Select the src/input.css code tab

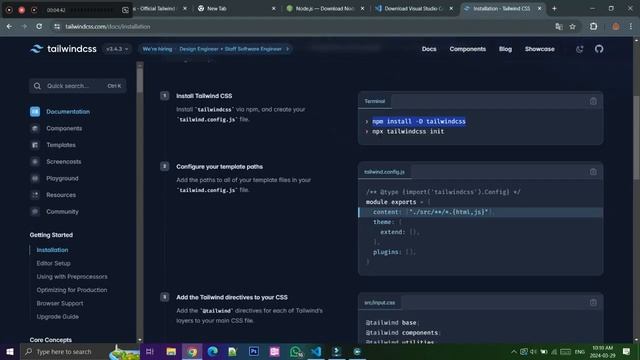pos(380,302)
